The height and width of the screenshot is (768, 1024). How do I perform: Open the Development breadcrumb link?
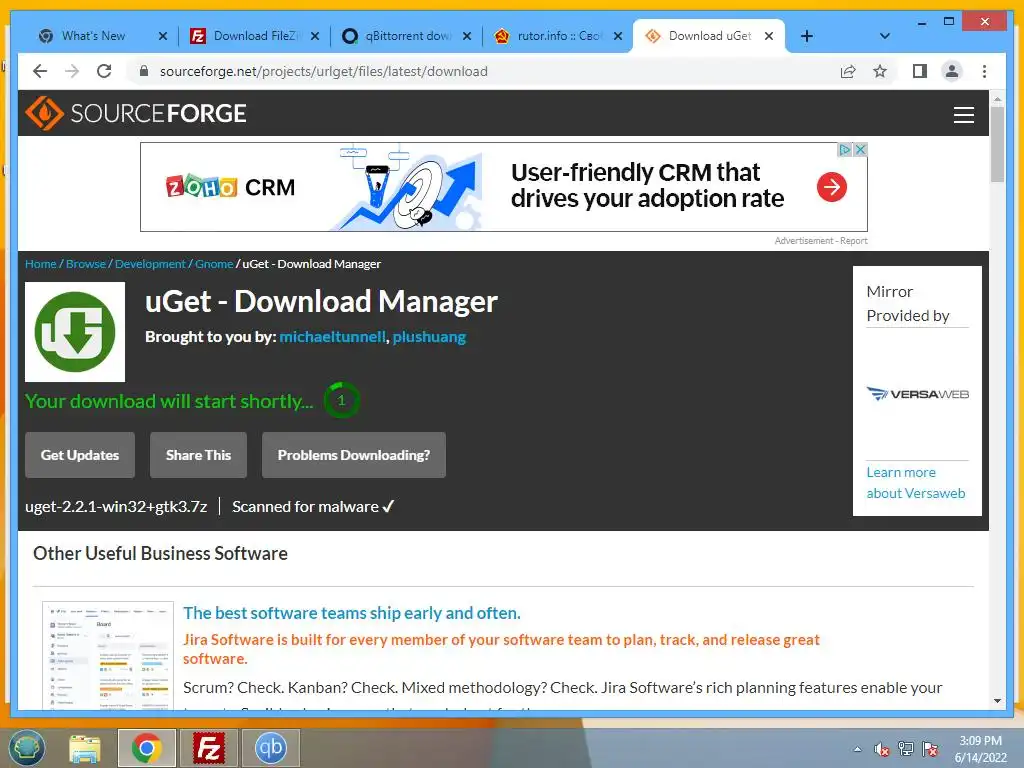(x=150, y=264)
